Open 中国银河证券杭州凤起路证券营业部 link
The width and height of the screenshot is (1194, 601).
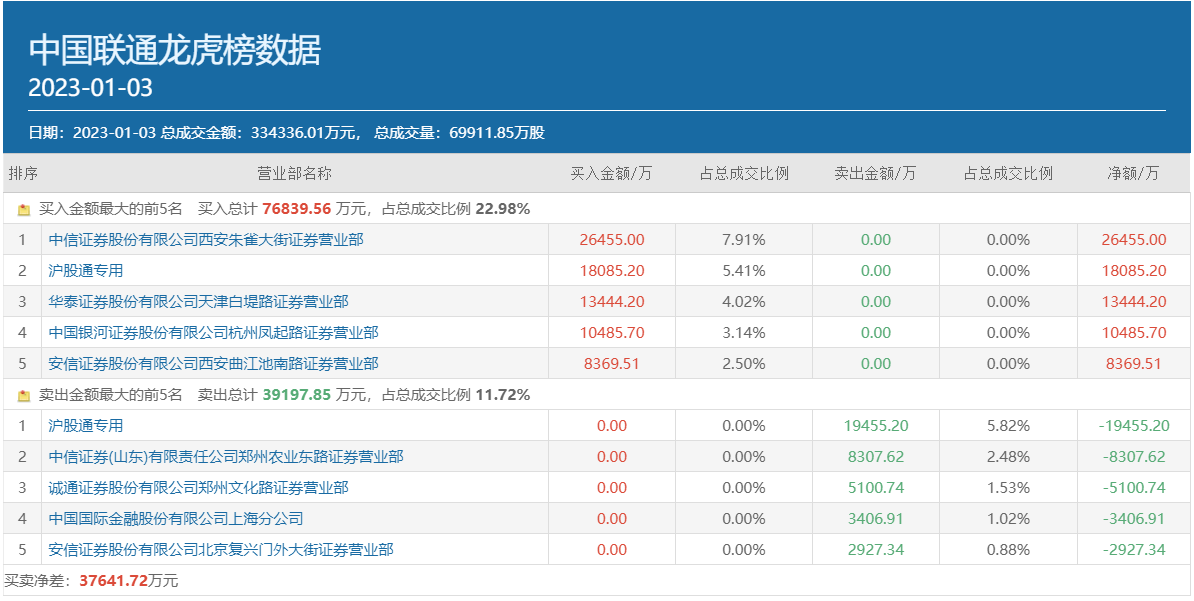[214, 333]
